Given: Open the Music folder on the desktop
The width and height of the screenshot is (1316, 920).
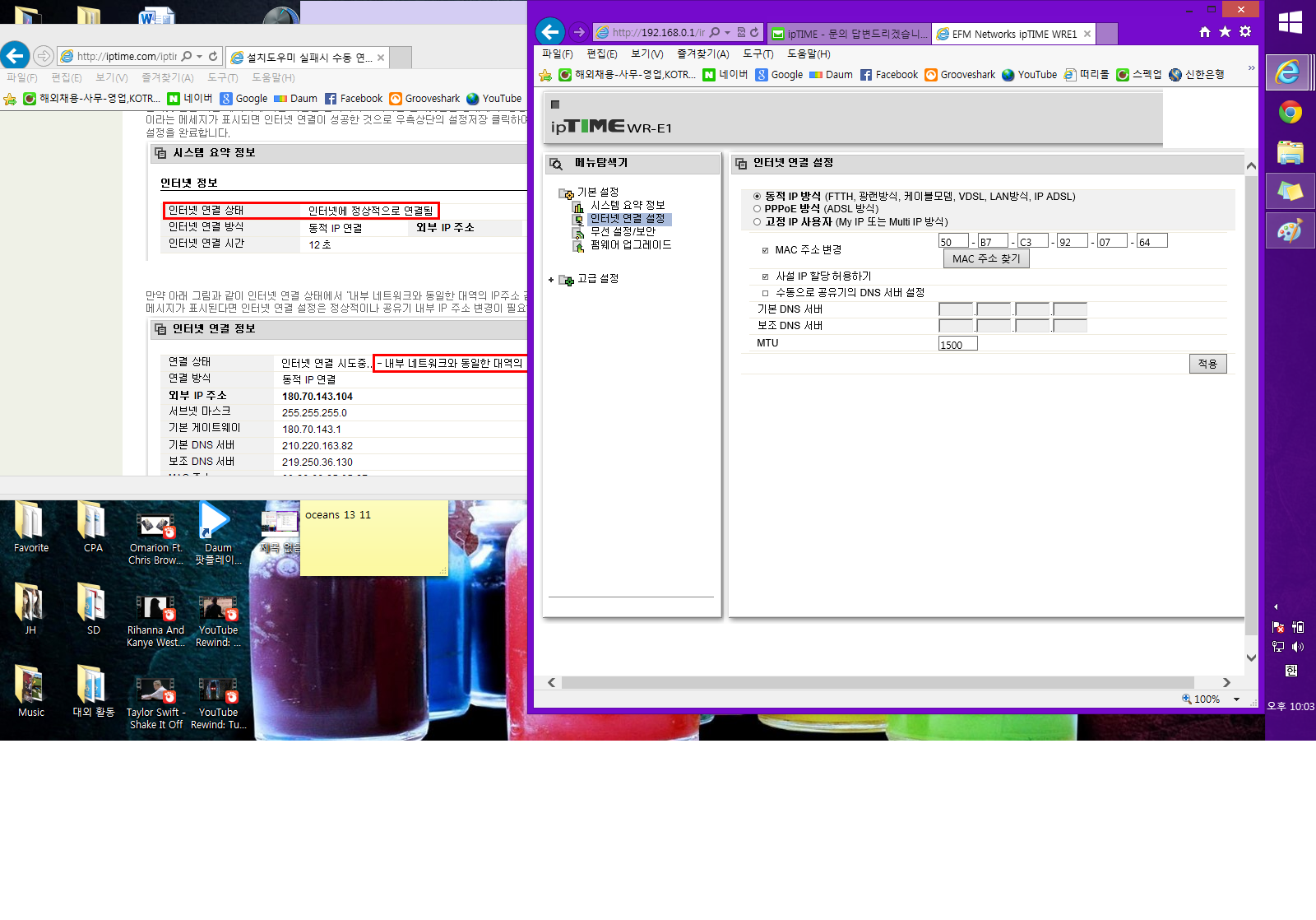Looking at the screenshot, I should click(x=30, y=692).
